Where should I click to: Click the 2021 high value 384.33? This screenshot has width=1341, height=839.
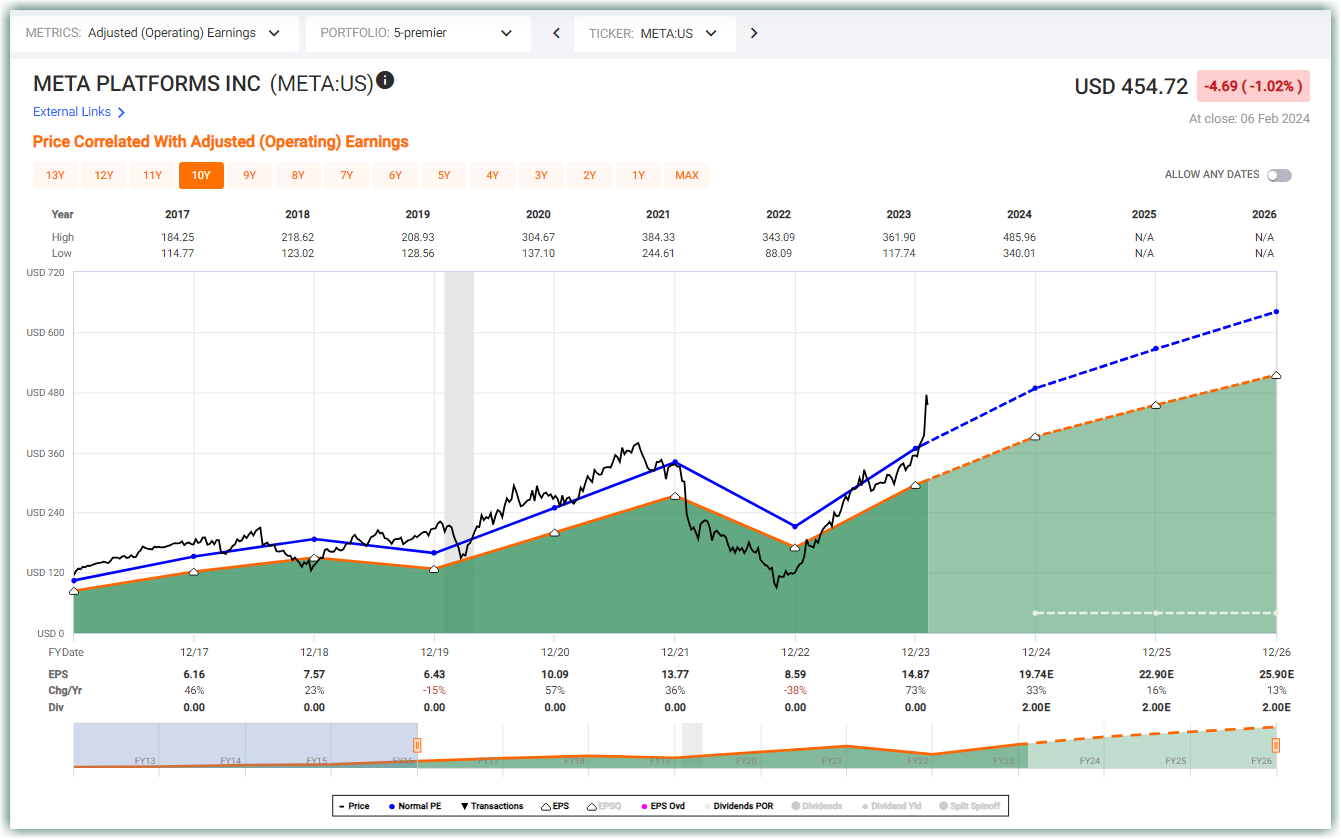(x=658, y=237)
